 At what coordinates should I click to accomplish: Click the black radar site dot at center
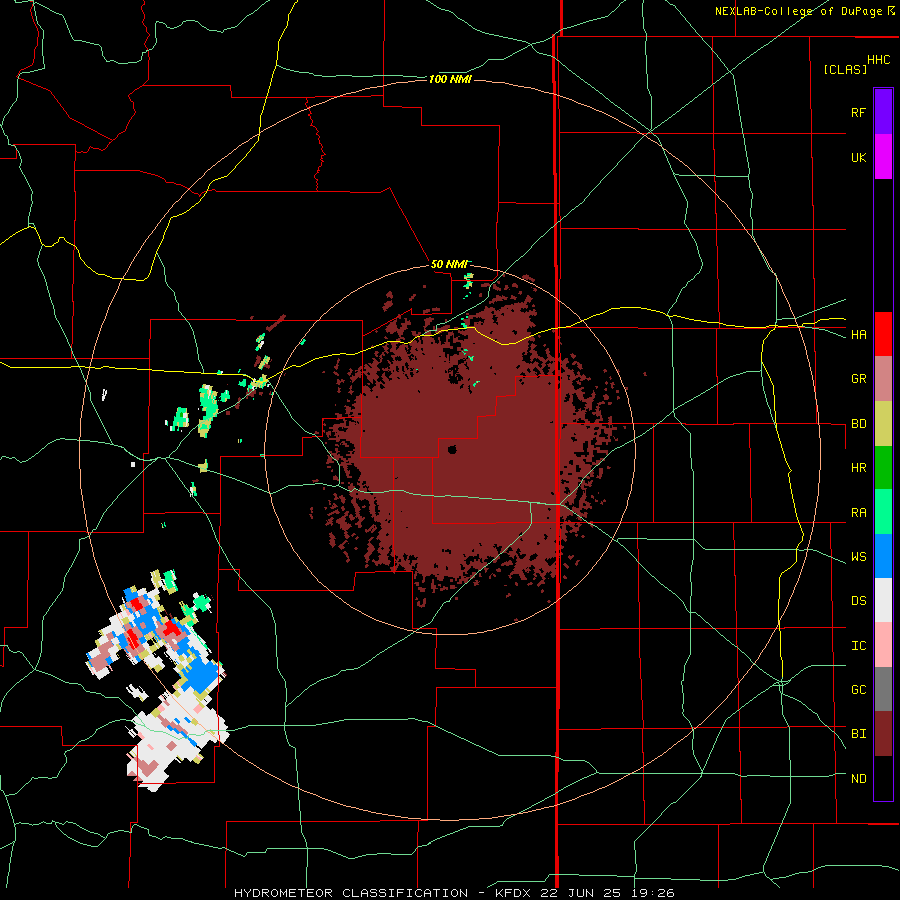click(452, 449)
